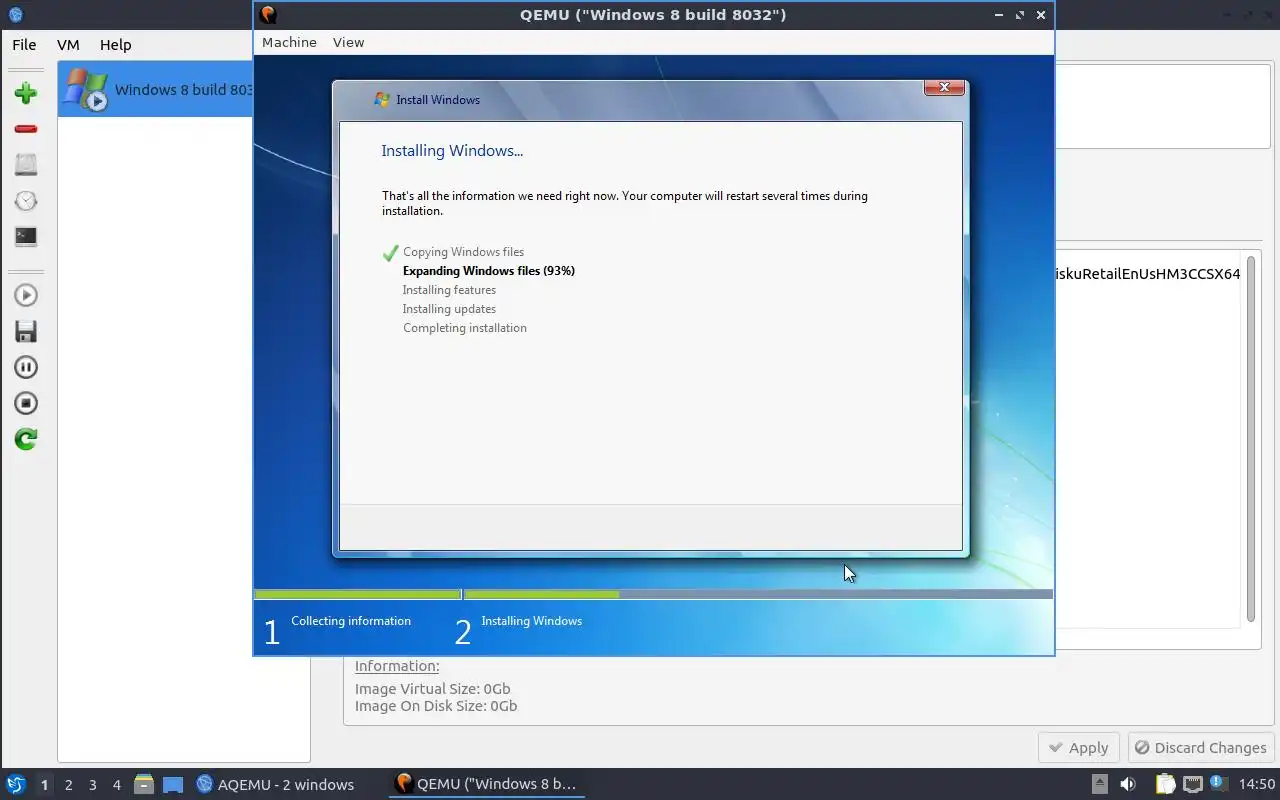
Task: Click the red minus Delete VM icon
Action: coord(26,129)
